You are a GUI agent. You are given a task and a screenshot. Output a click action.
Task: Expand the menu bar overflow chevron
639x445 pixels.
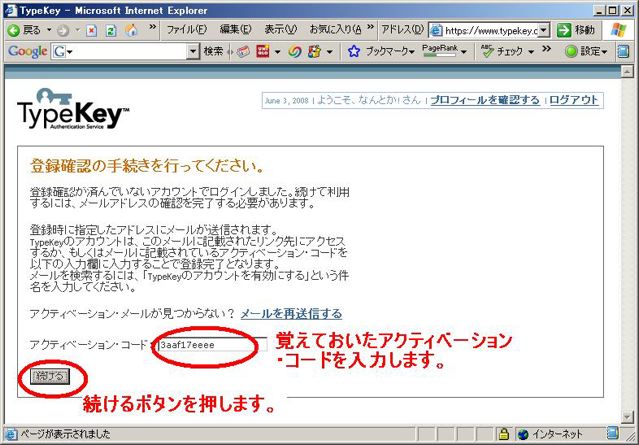[370, 27]
